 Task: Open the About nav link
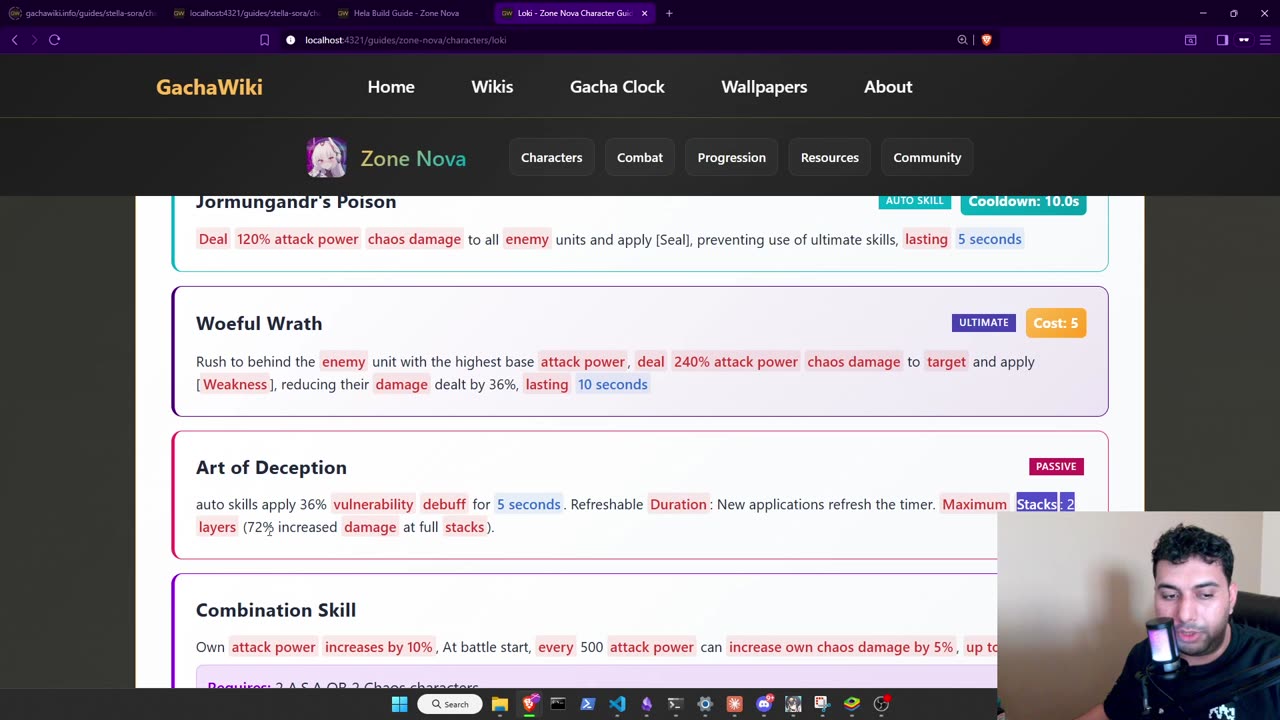point(888,87)
